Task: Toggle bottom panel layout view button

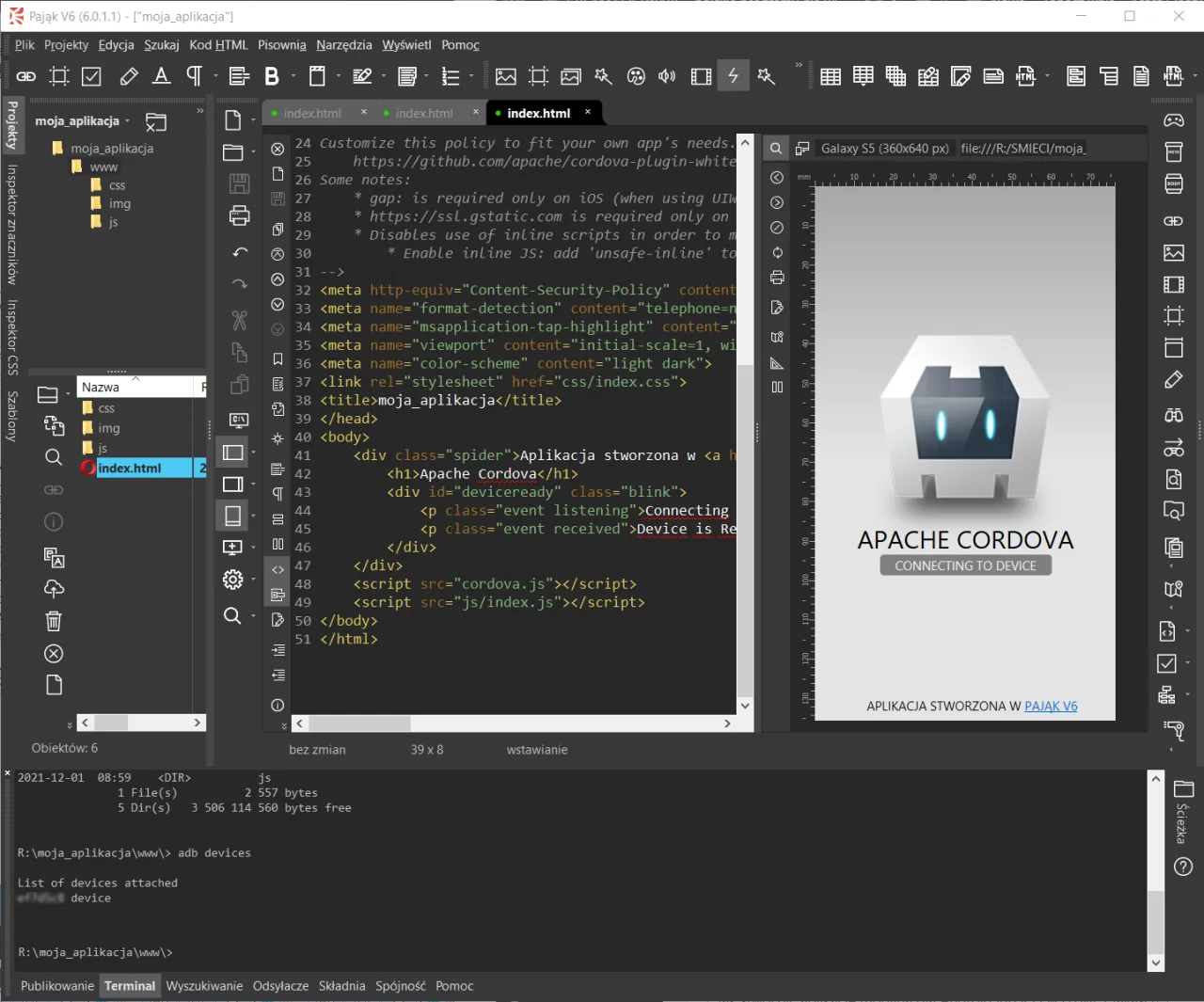Action: (232, 516)
